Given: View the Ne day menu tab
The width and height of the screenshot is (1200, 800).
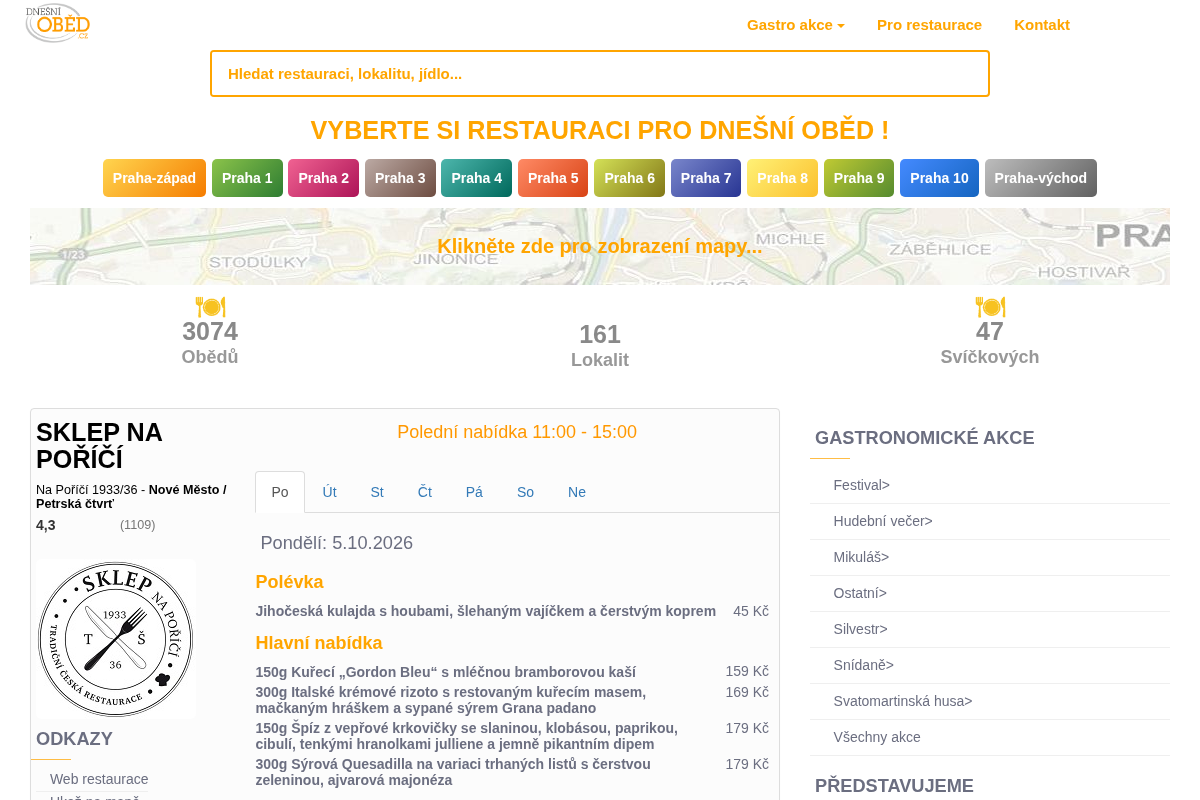Looking at the screenshot, I should 577,492.
